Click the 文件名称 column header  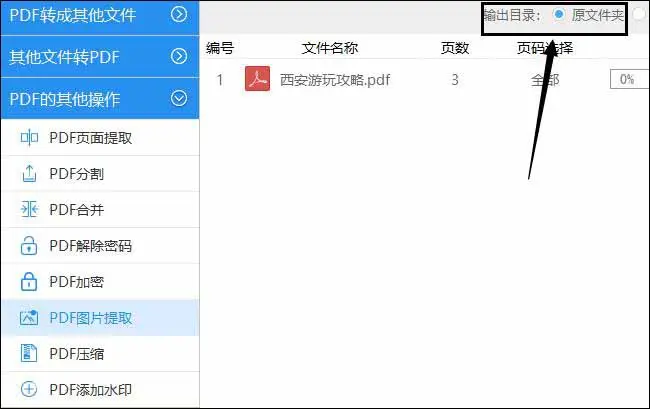[x=330, y=48]
